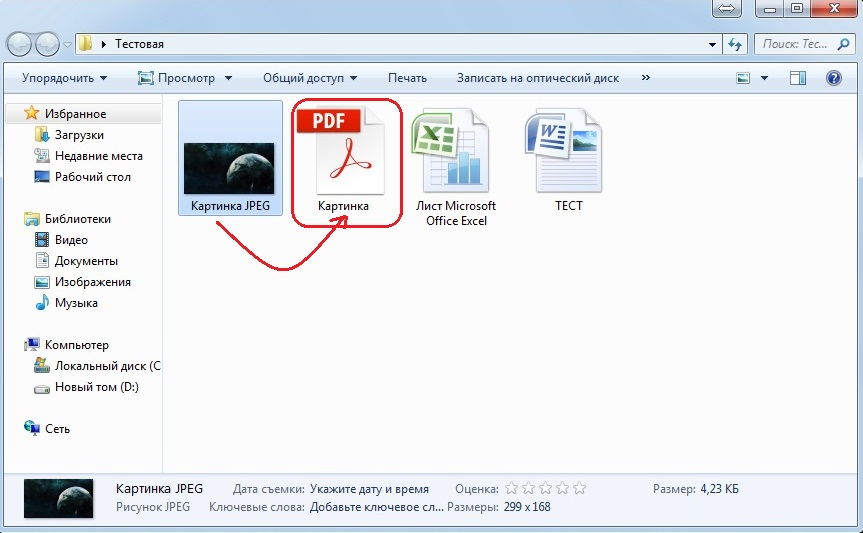Click the Избранное star icon
The height and width of the screenshot is (533, 863).
click(31, 113)
